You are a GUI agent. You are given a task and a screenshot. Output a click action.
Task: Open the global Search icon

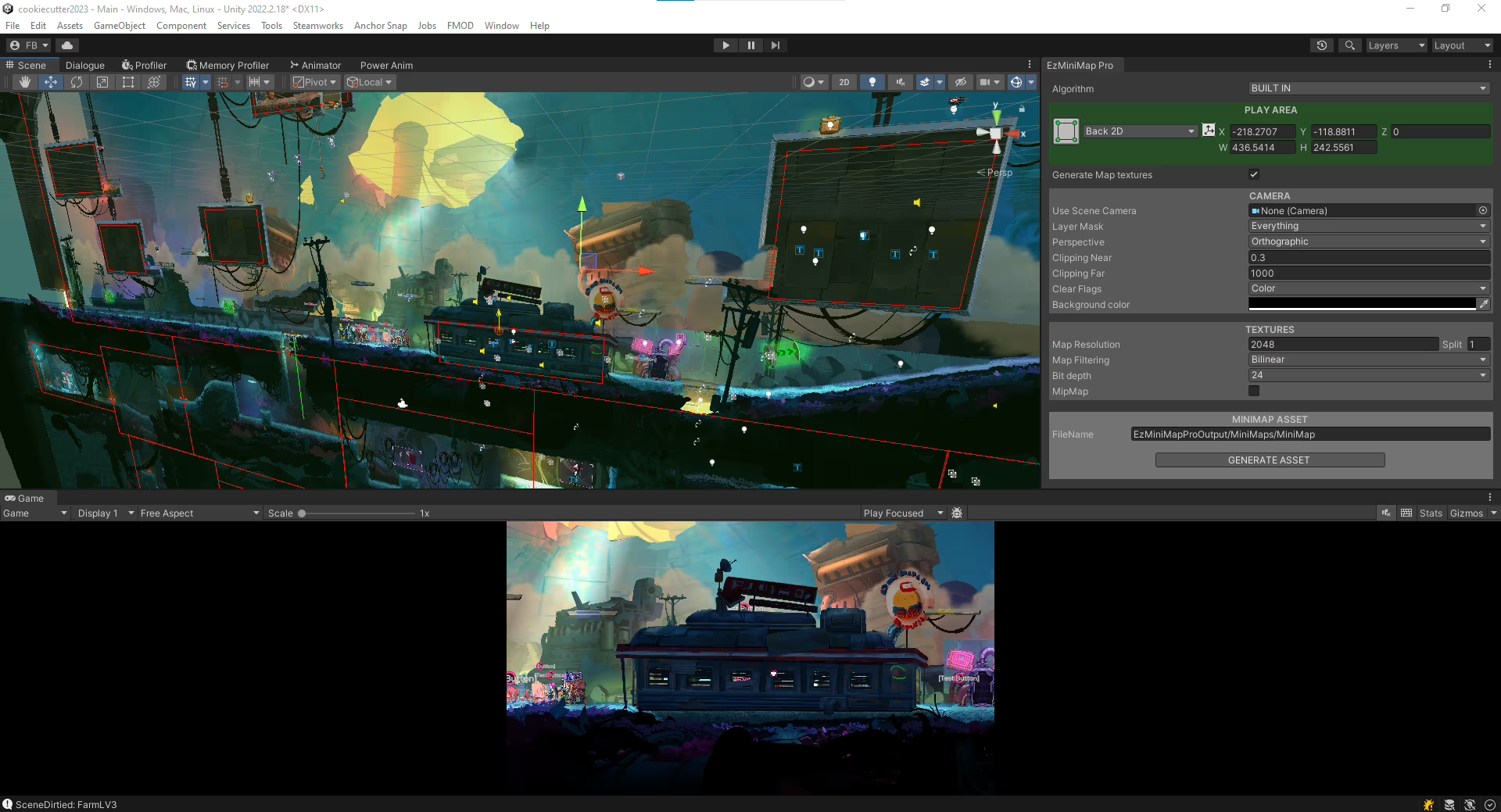click(x=1349, y=45)
